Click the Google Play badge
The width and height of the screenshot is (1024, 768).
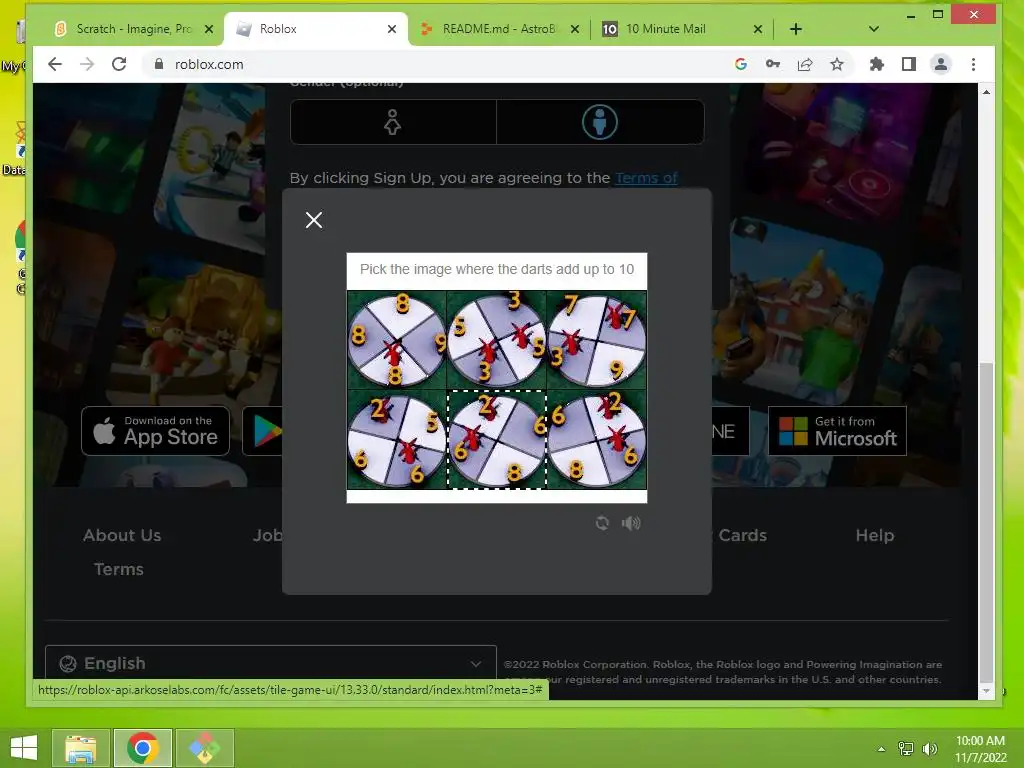coord(263,431)
